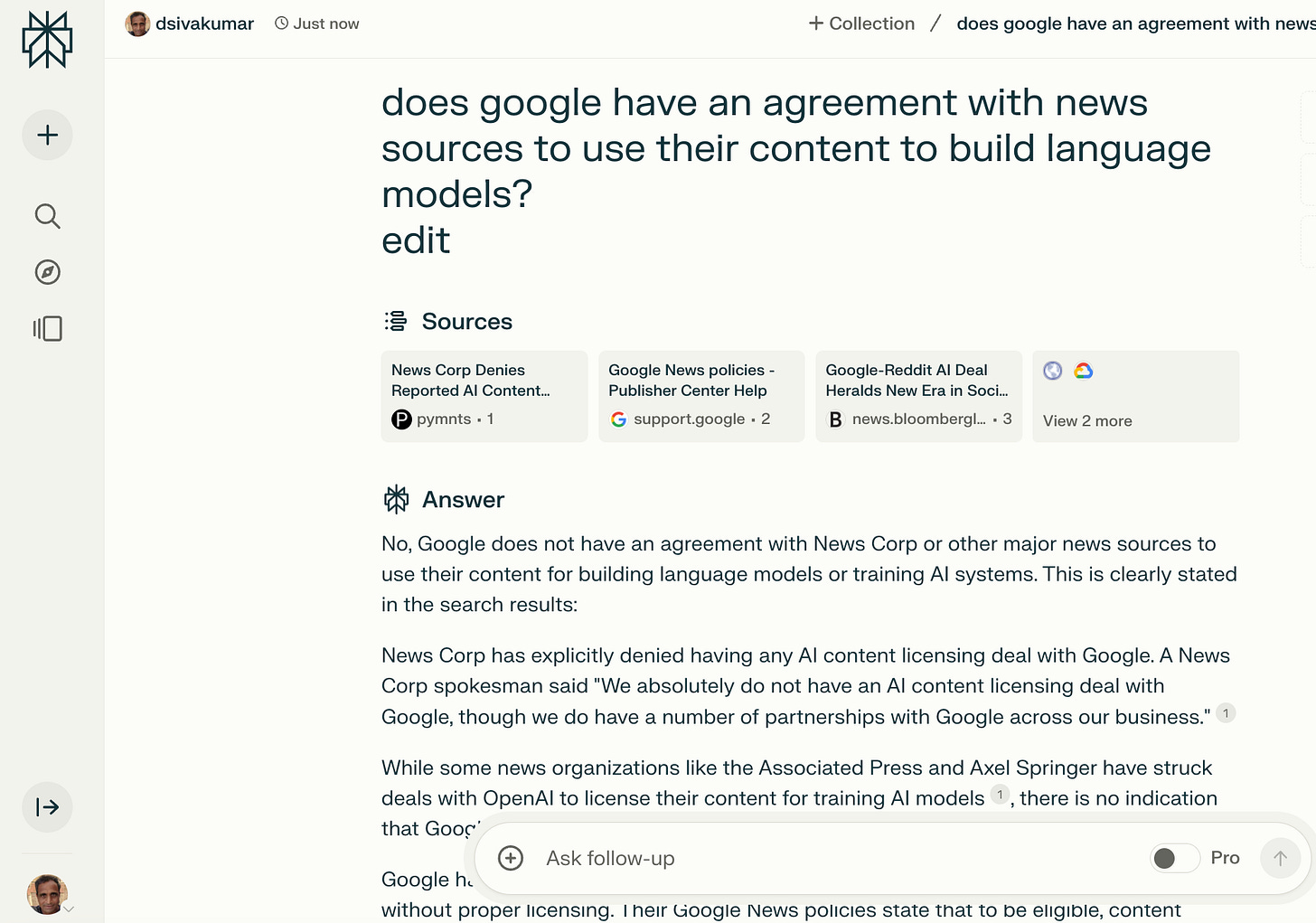
Task: Open Google-Reddit AI Deal source card
Action: [x=918, y=396]
